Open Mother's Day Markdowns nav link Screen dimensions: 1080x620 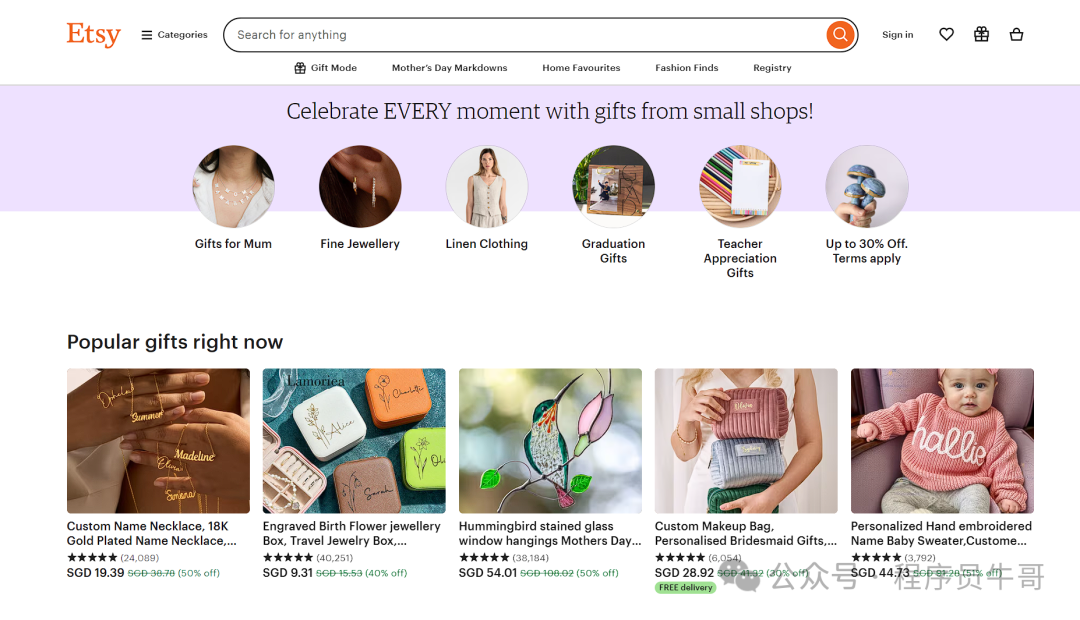449,68
